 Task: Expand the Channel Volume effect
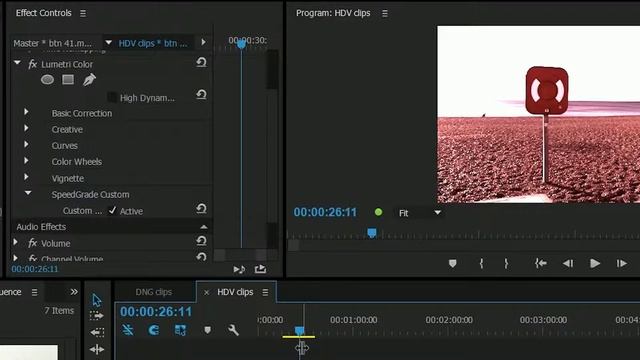[x=15, y=258]
